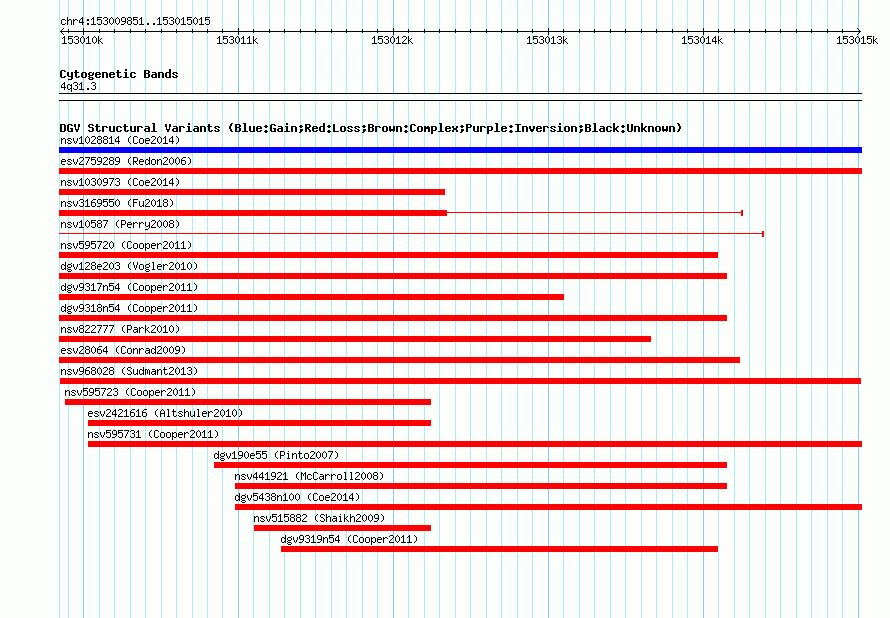This screenshot has height=618, width=890.
Task: Click the nsv595731 red bar
Action: (x=475, y=444)
